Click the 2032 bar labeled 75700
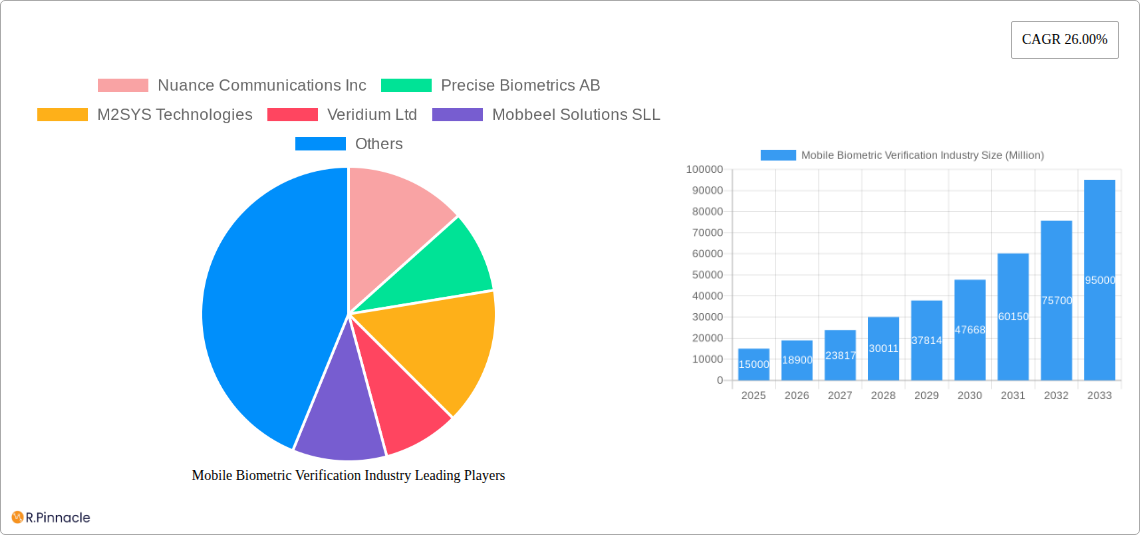The width and height of the screenshot is (1140, 535). pyautogui.click(x=1056, y=300)
